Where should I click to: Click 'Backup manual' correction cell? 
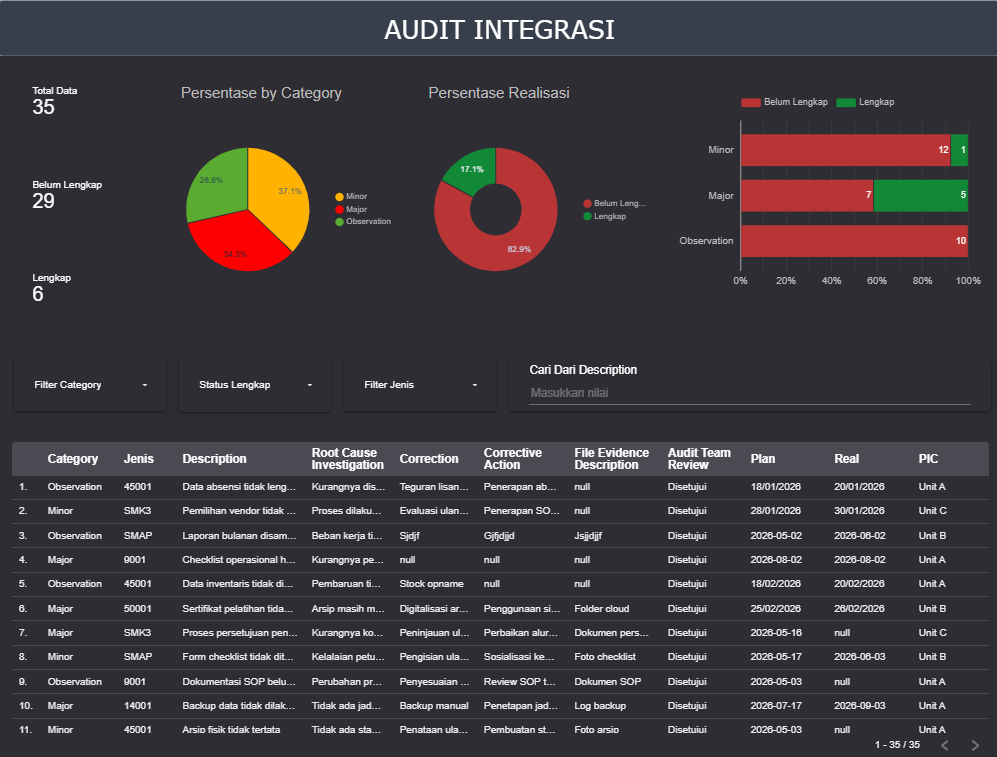tap(434, 706)
